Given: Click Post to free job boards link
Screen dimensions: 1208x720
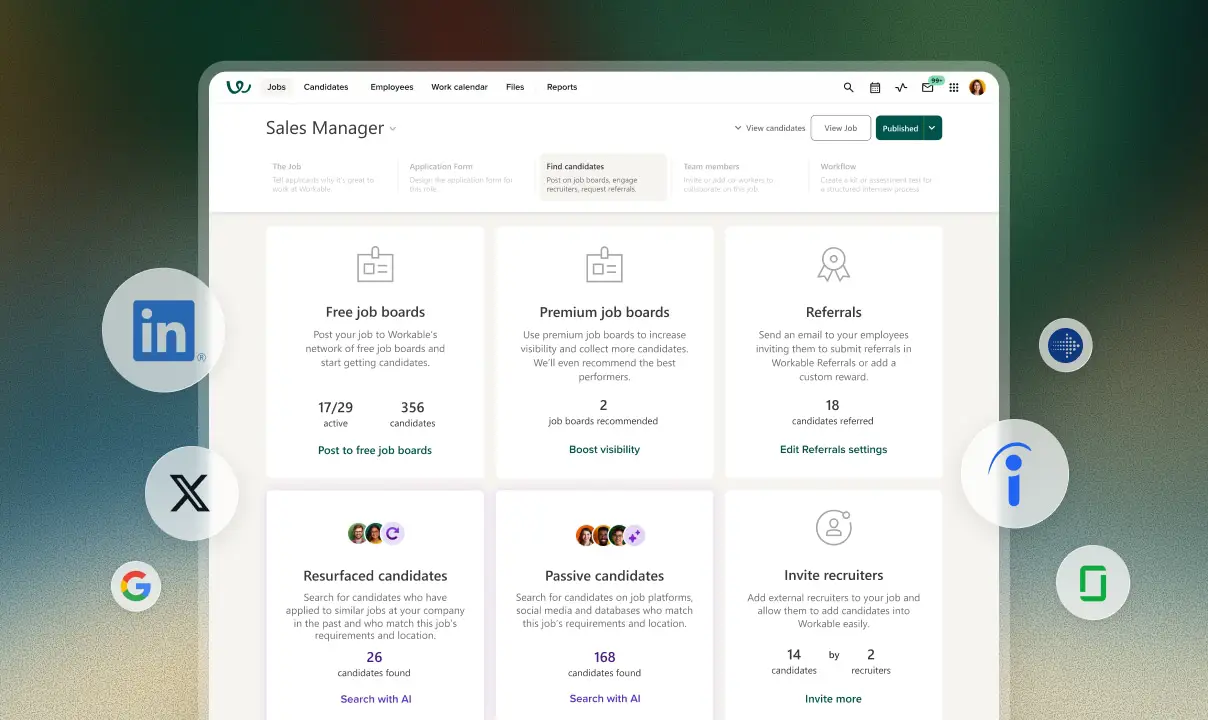Looking at the screenshot, I should click(x=375, y=450).
